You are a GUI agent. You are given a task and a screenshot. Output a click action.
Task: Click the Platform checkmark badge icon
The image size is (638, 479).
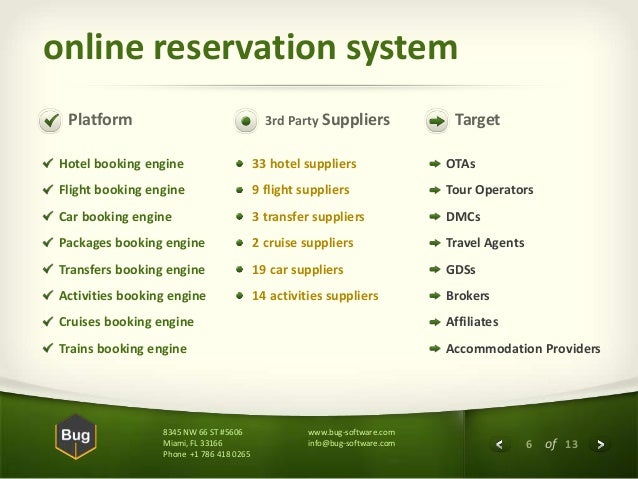pyautogui.click(x=50, y=120)
